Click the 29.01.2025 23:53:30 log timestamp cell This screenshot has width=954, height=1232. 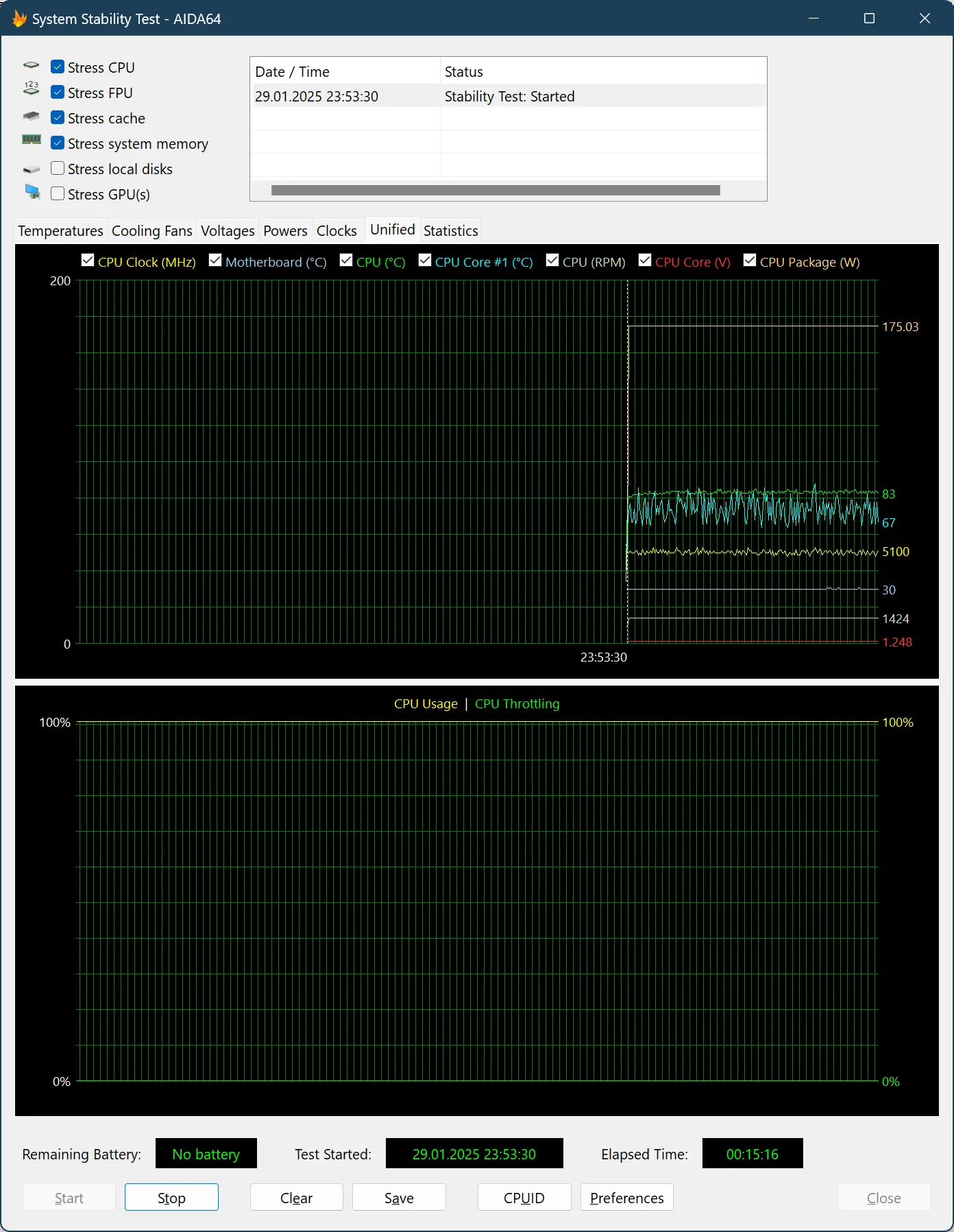point(317,97)
